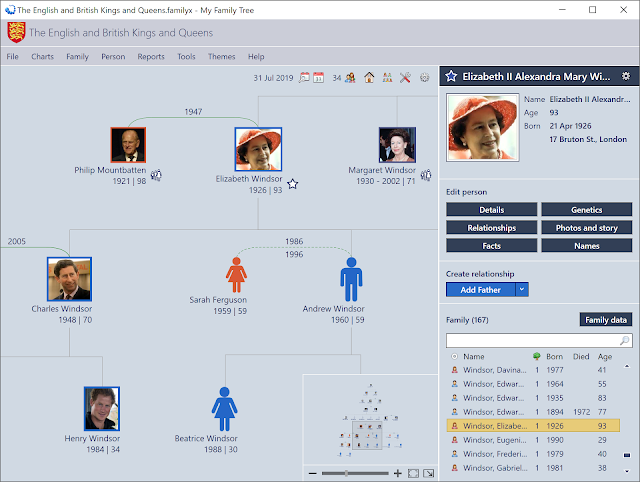This screenshot has width=640, height=482.
Task: Select the Windsor, Eugeni... row
Action: pos(533,440)
